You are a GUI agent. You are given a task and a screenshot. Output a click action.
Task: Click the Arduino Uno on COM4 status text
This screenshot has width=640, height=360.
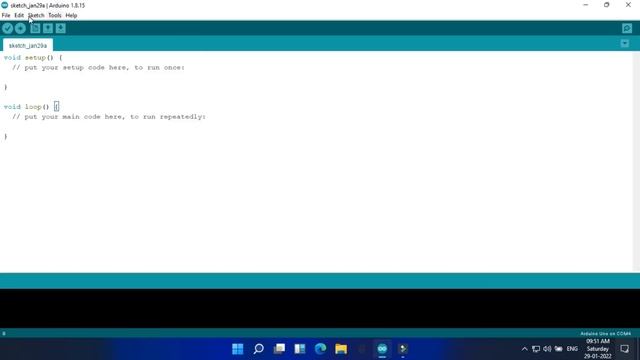click(x=605, y=333)
